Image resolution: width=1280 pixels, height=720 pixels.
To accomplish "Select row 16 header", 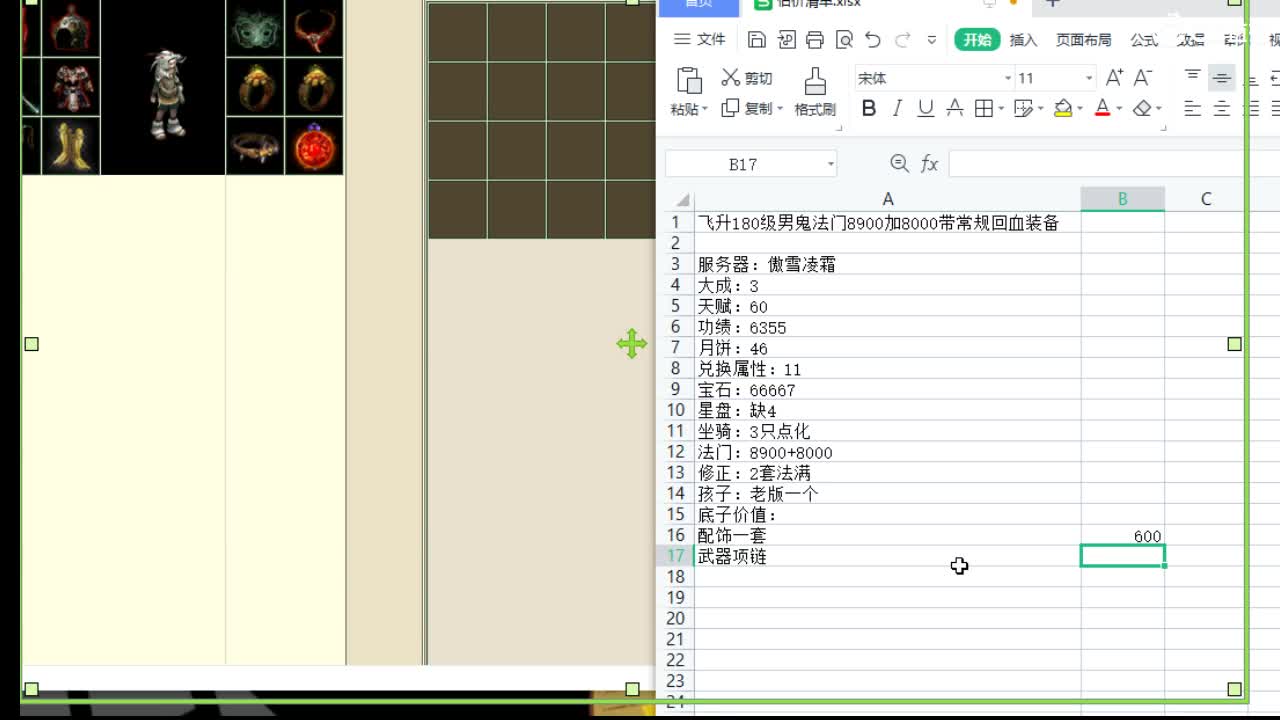I will coord(676,536).
